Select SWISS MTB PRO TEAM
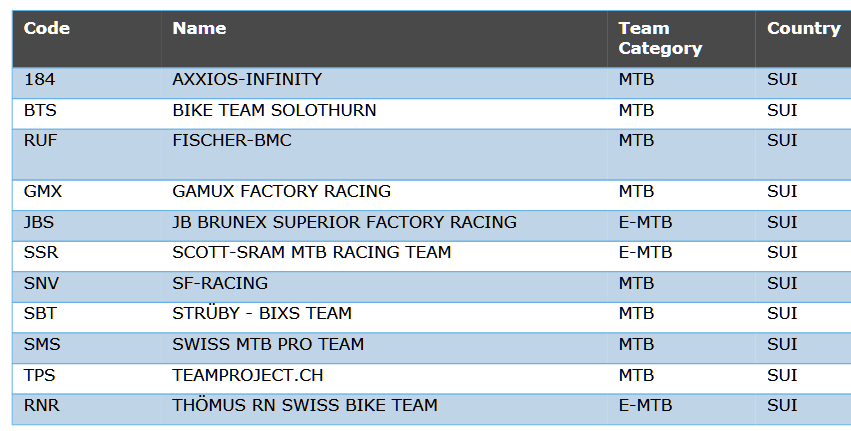Image resolution: width=851 pixels, height=431 pixels. click(x=268, y=344)
